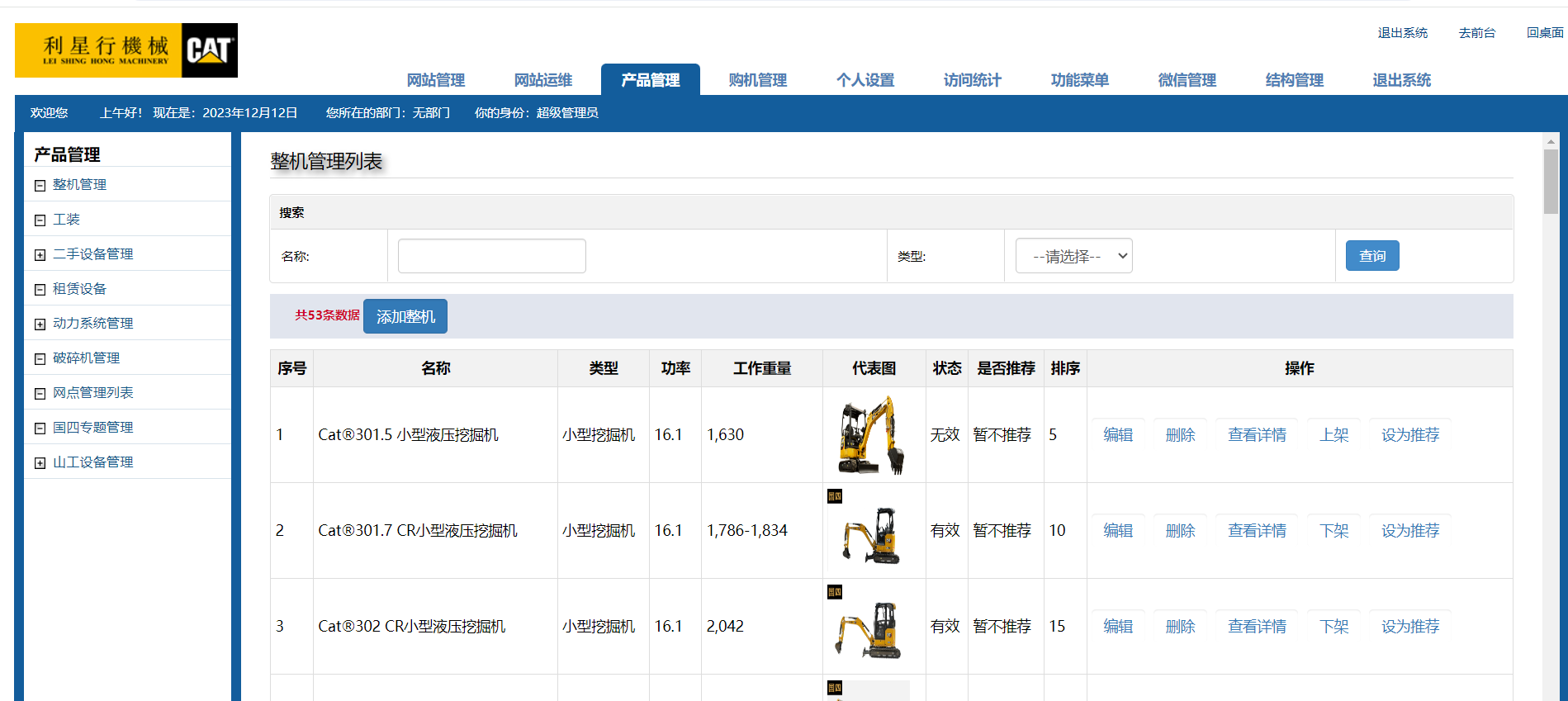
Task: Click 查看详情 for Cat 301.7 CR row
Action: [x=1257, y=530]
